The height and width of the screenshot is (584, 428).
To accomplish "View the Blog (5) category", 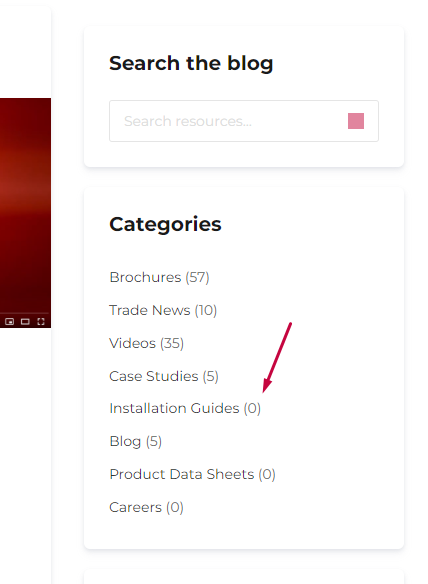I will (136, 441).
